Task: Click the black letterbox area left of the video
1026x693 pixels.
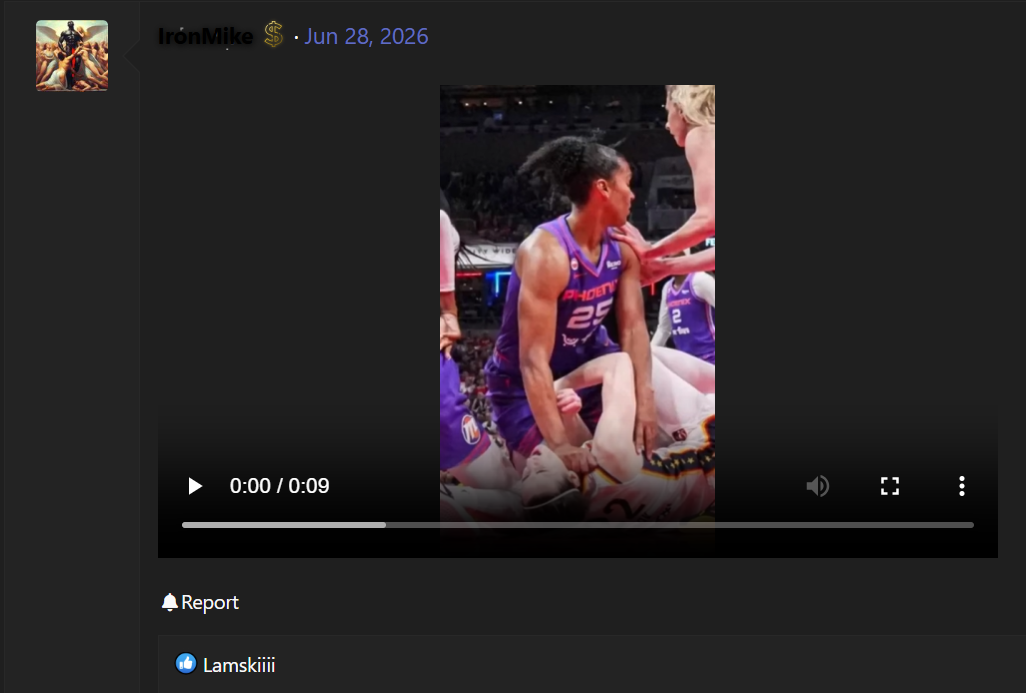Action: coord(298,262)
